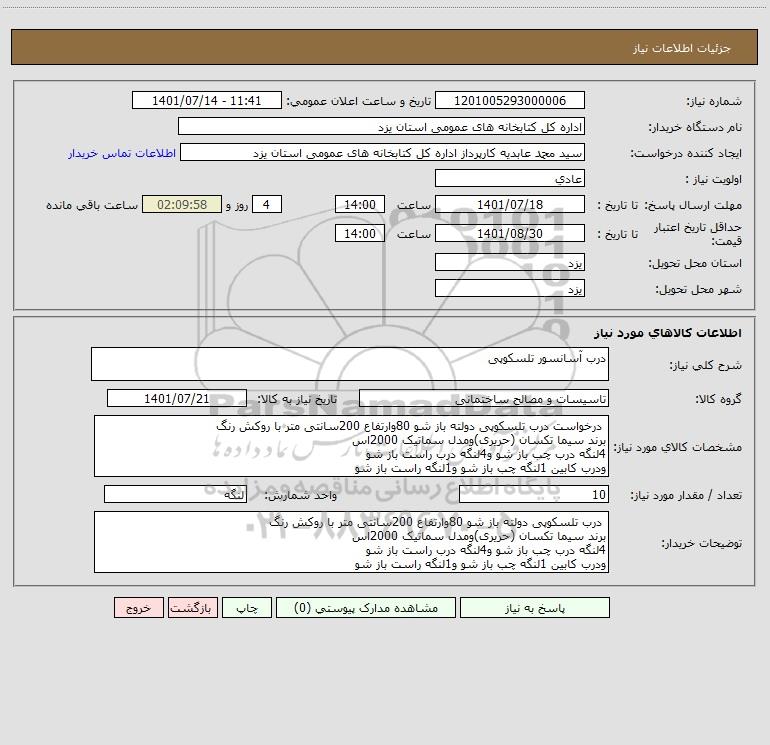Viewport: 770px width, 745px height.
Task: Click general description field درب آسانسور تلسکوپی
Action: click(350, 364)
